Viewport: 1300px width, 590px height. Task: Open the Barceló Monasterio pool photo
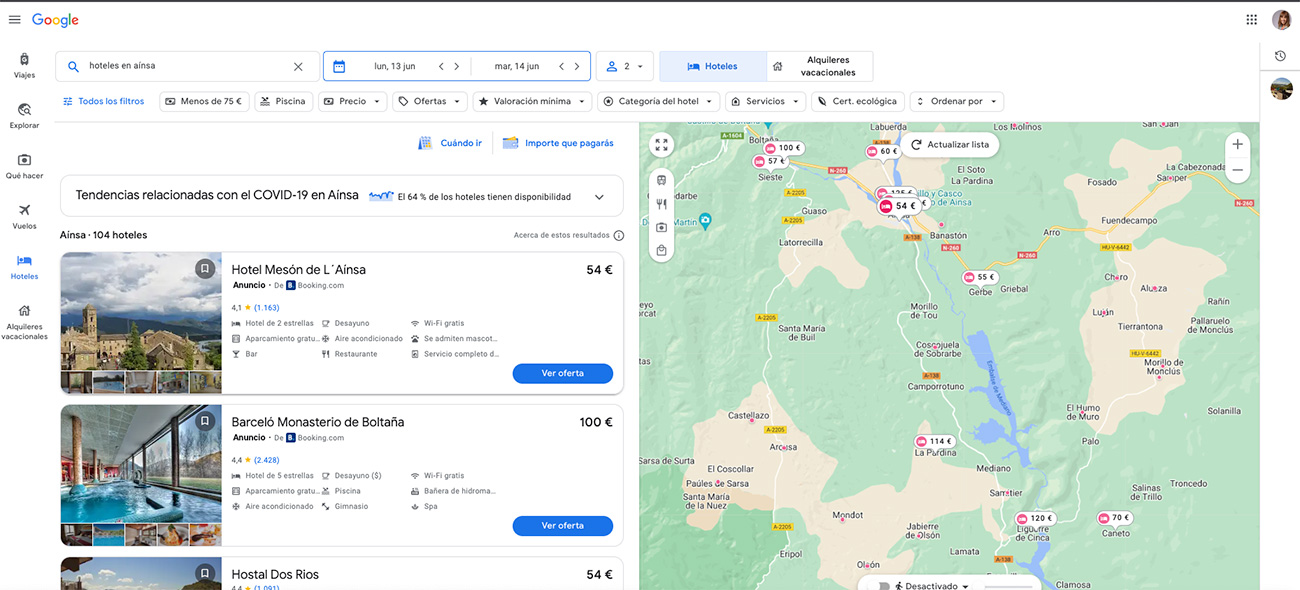[x=141, y=464]
